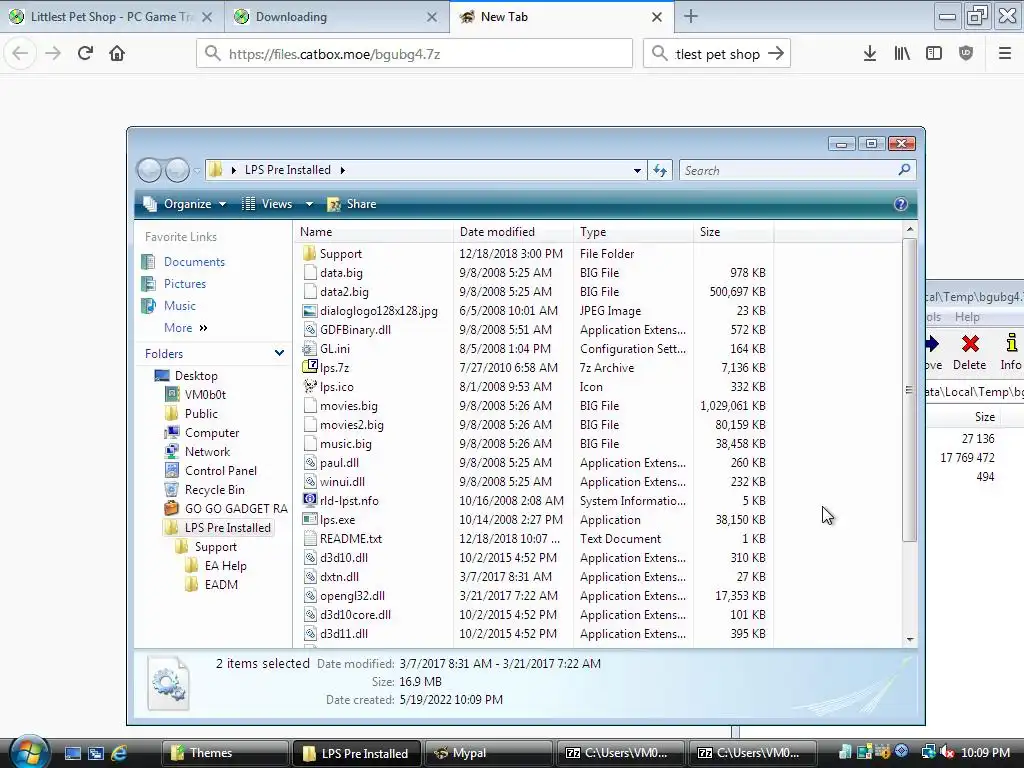
Task: Select Control Panel in folder tree
Action: [x=220, y=471]
